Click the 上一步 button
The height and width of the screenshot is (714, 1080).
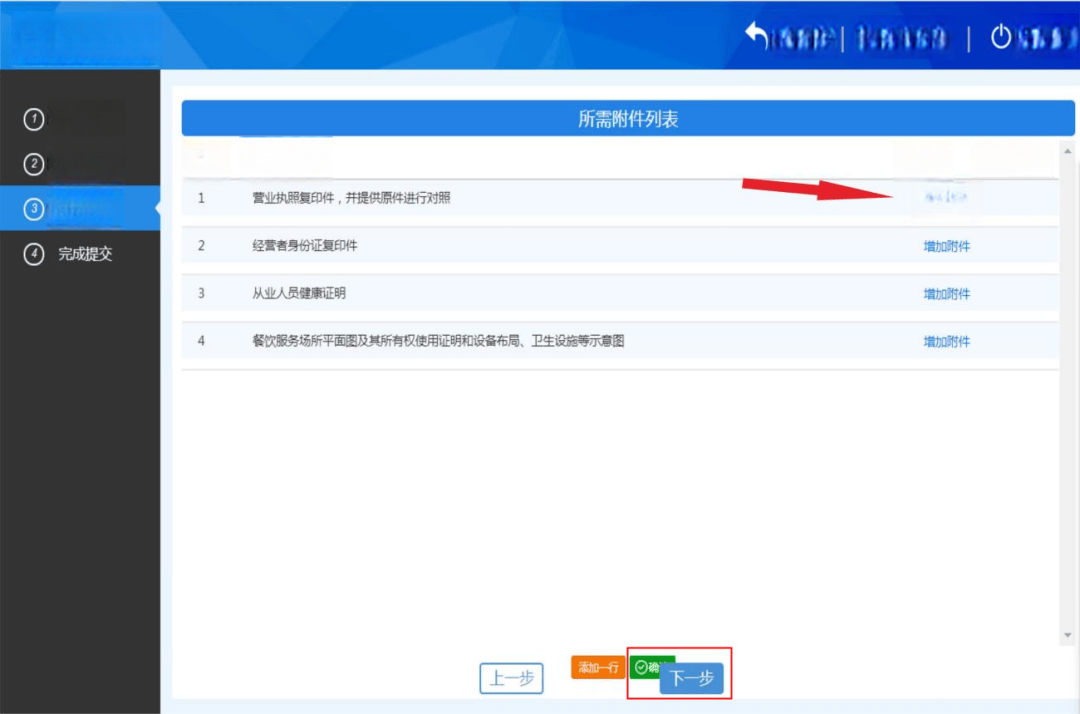pyautogui.click(x=511, y=678)
